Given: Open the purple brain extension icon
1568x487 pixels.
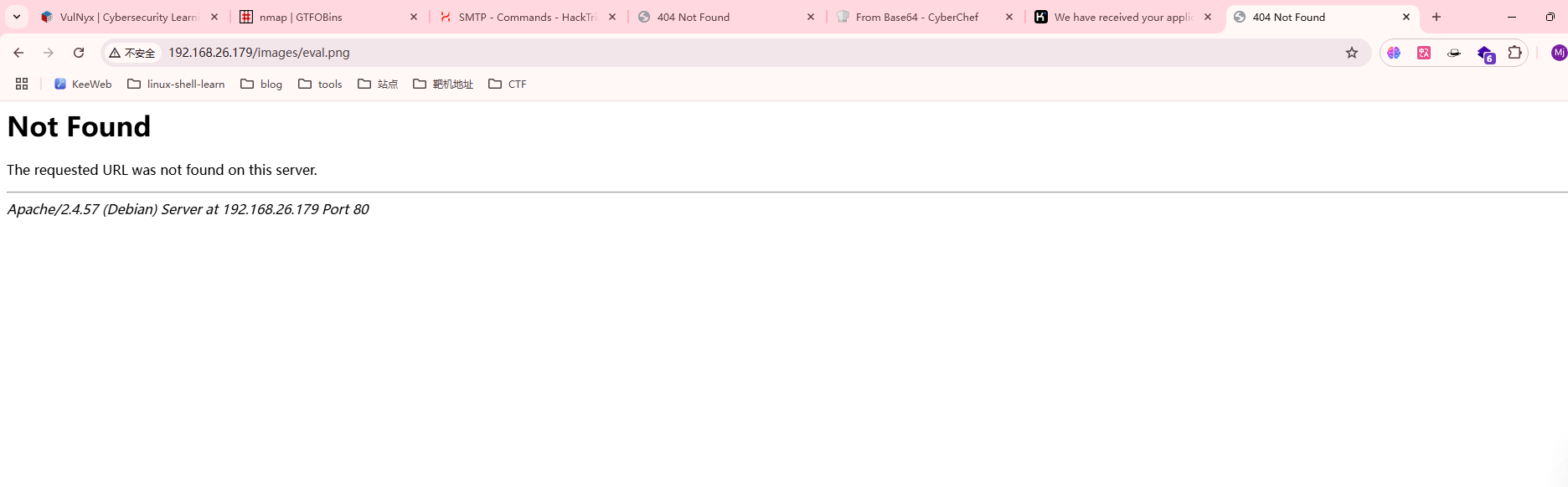Looking at the screenshot, I should [x=1394, y=53].
